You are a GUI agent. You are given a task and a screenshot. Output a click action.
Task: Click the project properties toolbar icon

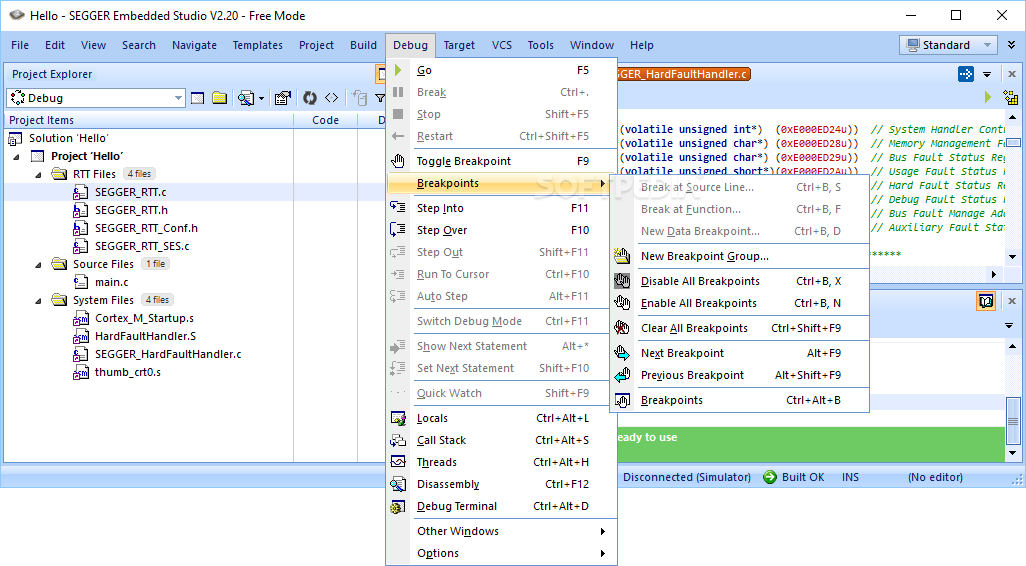point(283,98)
